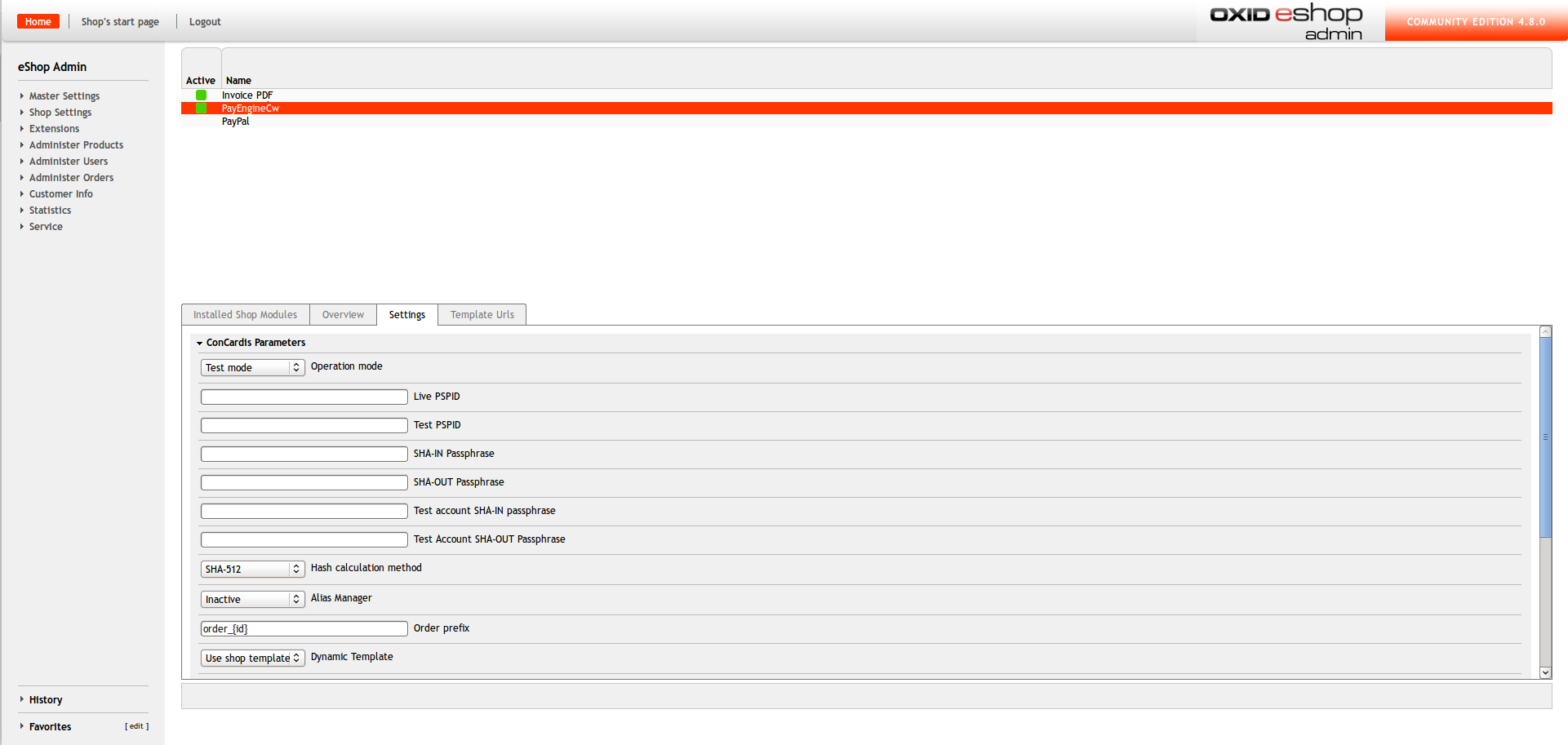Open Shop's start page link

coord(120,22)
